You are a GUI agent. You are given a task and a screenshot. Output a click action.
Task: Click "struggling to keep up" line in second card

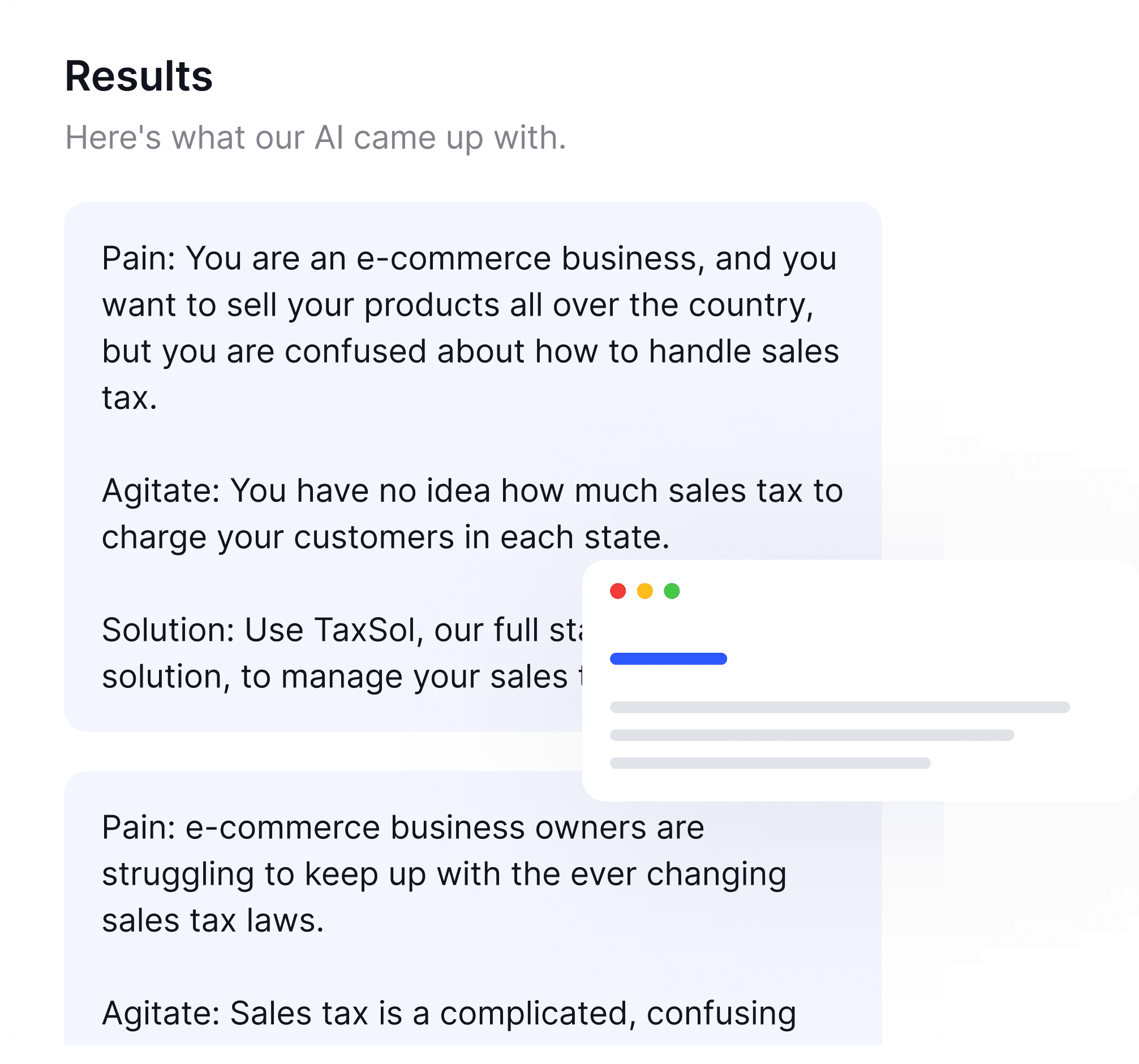click(444, 875)
